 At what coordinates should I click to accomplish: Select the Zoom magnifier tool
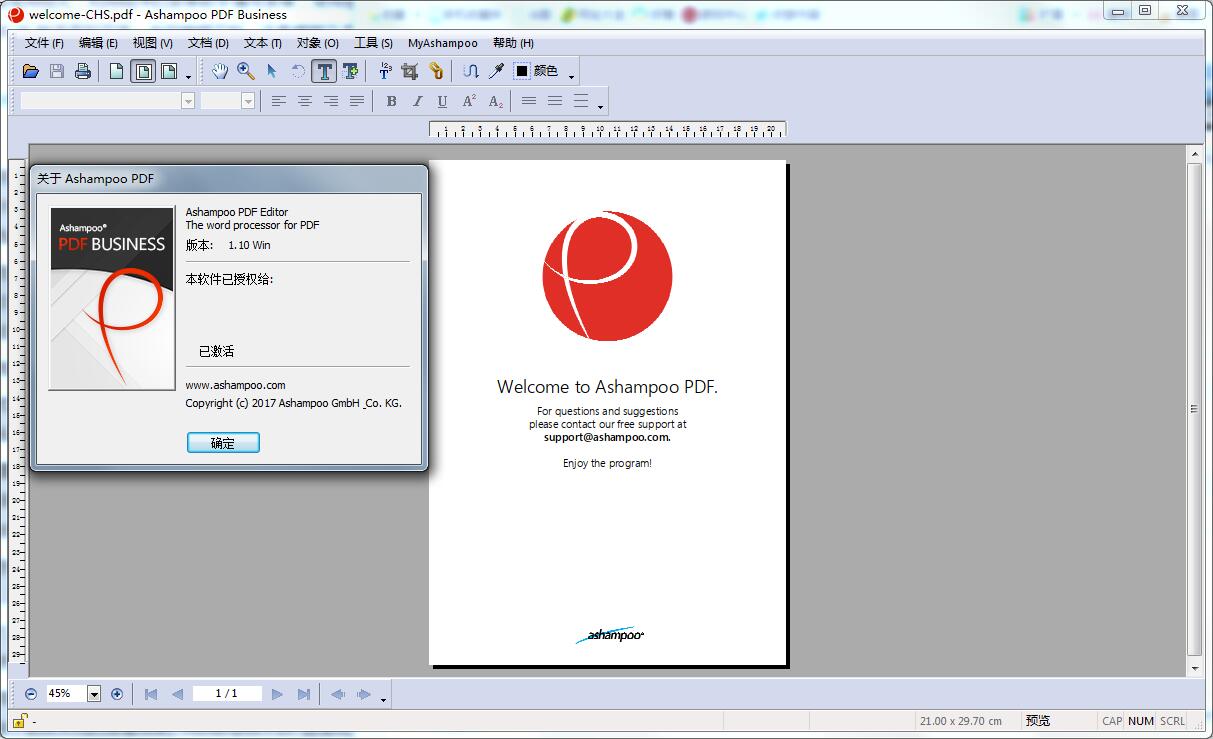246,71
